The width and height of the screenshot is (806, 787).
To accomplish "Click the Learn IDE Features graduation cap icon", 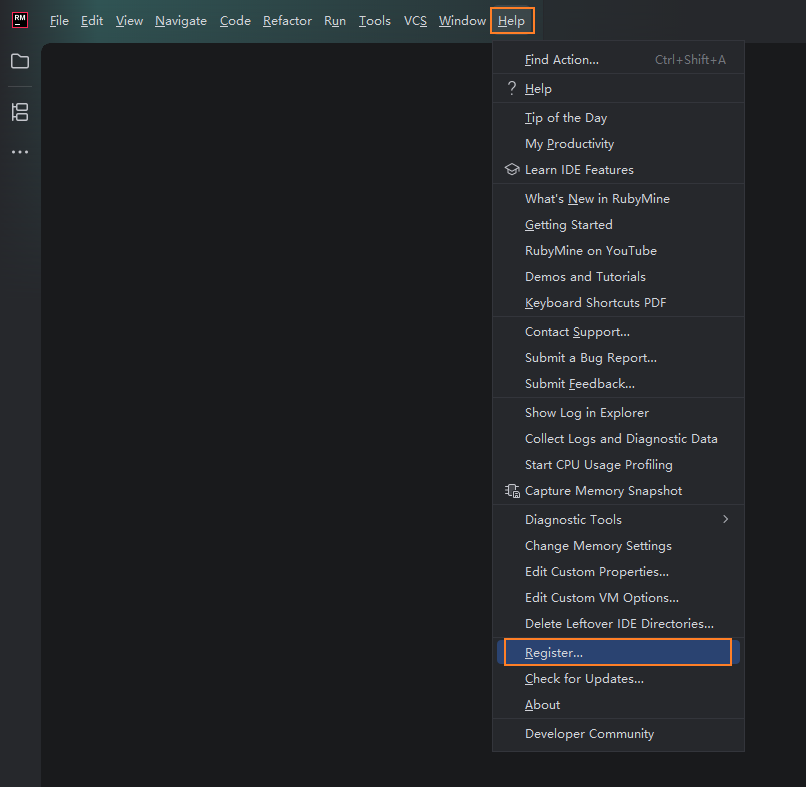I will (512, 169).
